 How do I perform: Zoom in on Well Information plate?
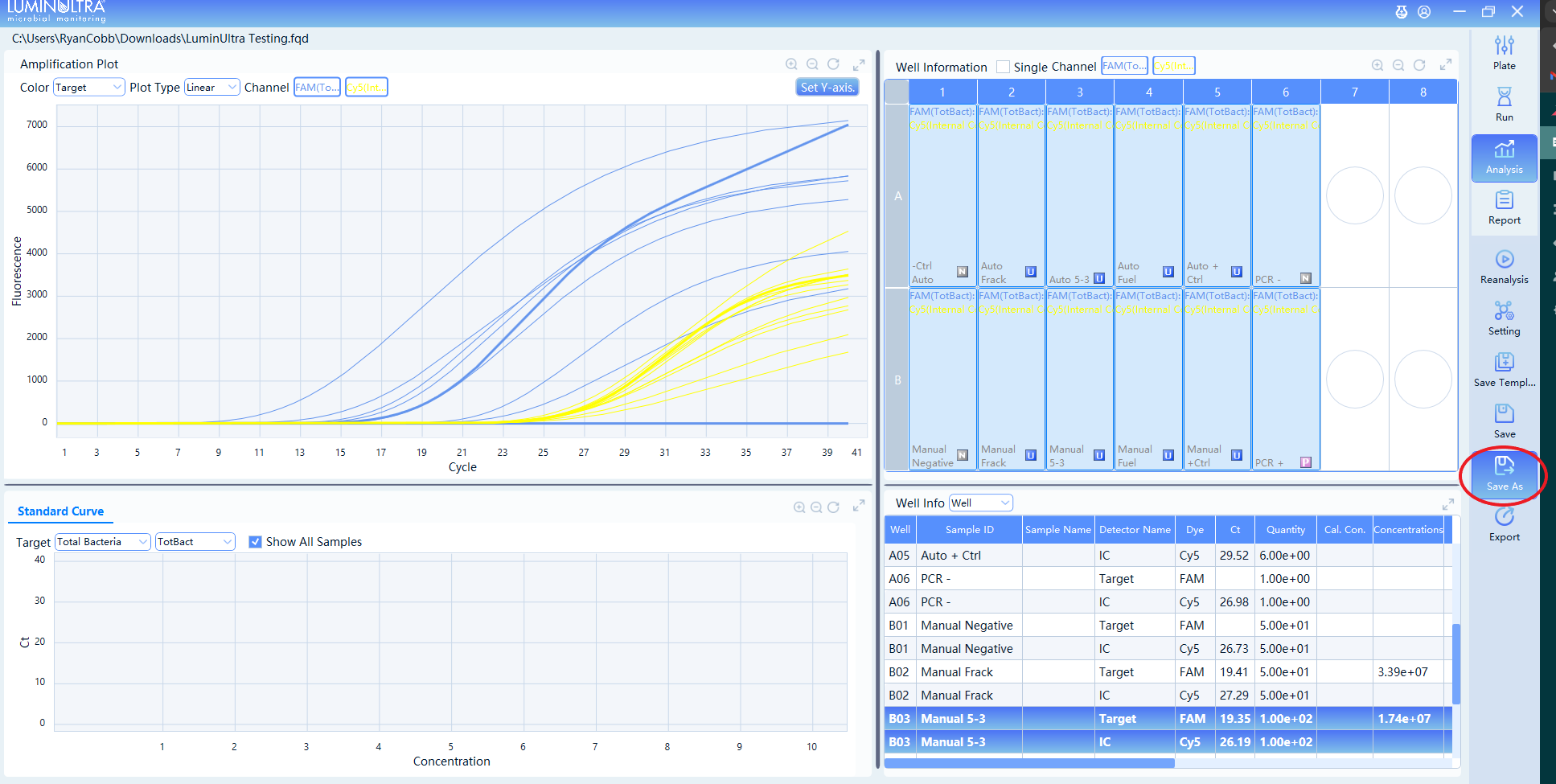[1377, 65]
